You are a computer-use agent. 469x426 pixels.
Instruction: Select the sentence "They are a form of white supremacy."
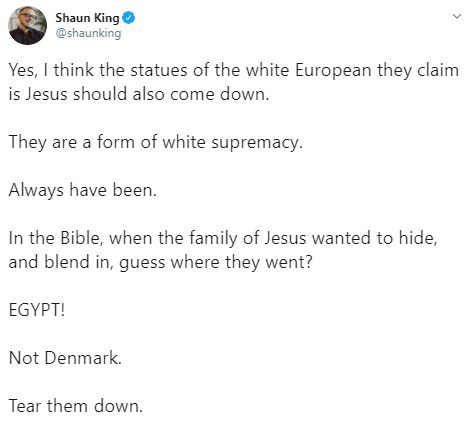[x=156, y=142]
